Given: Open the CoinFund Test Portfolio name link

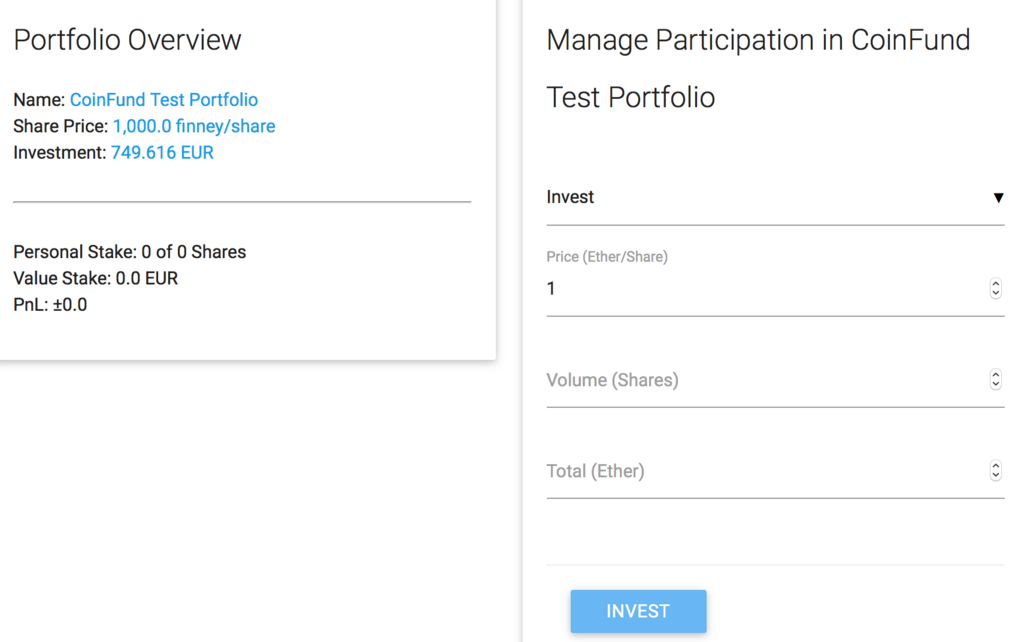Looking at the screenshot, I should pos(164,100).
